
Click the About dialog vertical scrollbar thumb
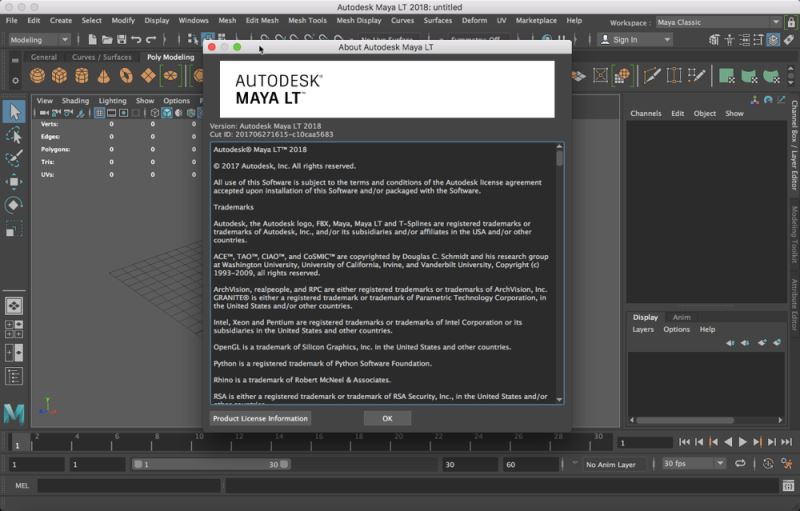(560, 158)
